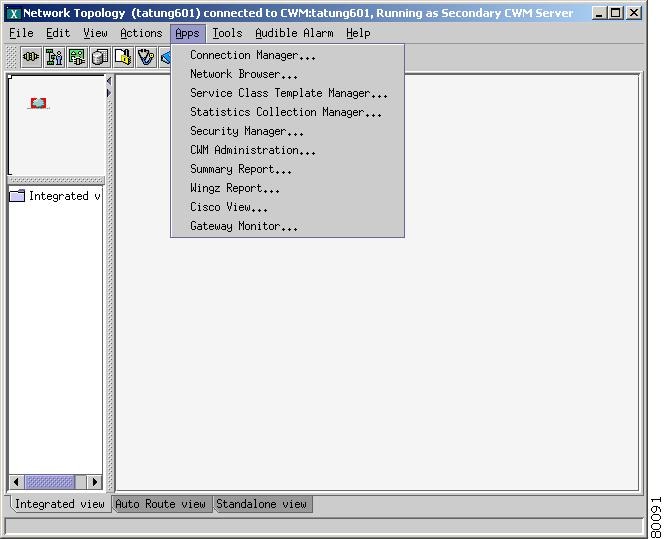Click the network tree with person icon
The height and width of the screenshot is (539, 665).
54,57
